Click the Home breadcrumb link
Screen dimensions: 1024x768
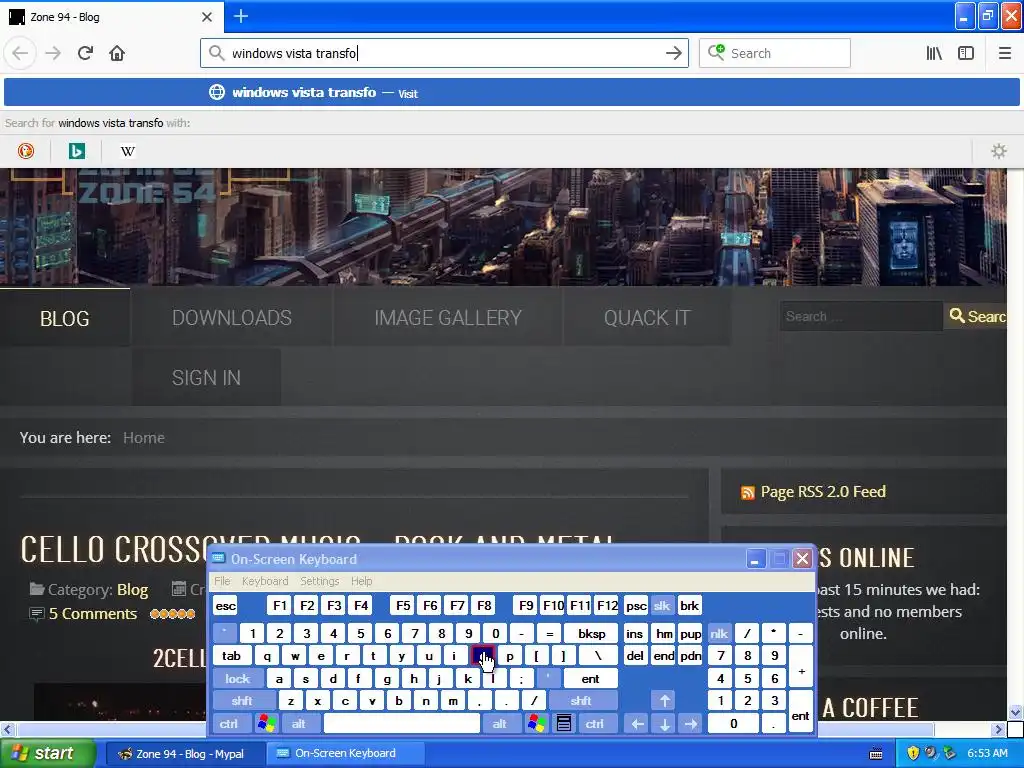(x=144, y=438)
